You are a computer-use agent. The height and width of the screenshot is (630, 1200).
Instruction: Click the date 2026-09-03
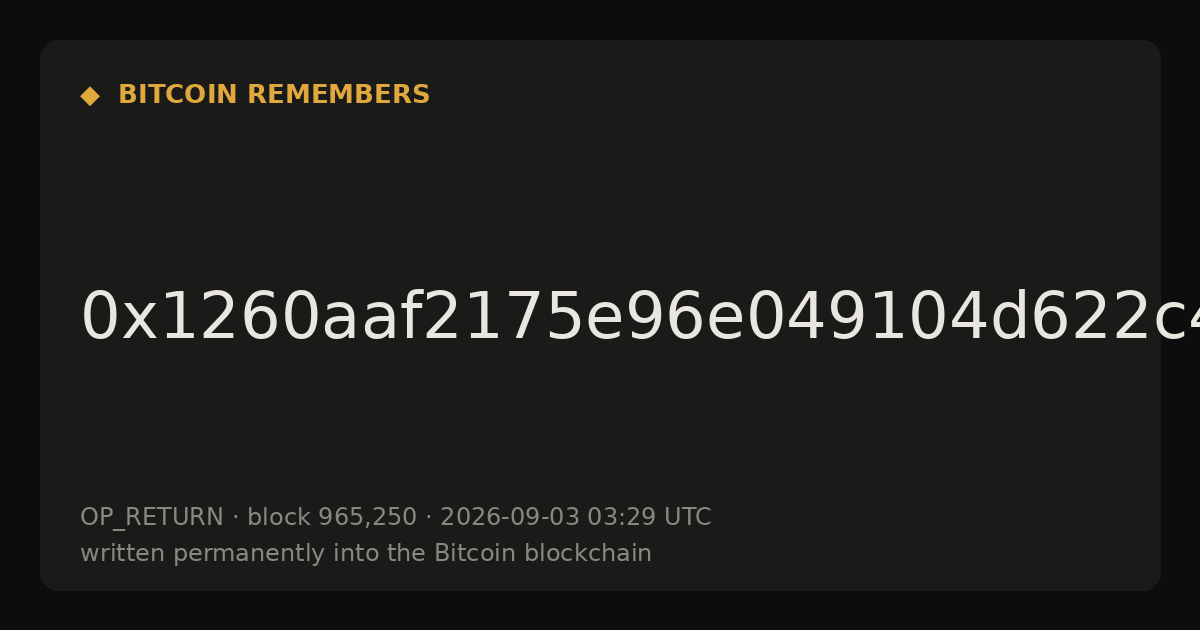(x=510, y=517)
